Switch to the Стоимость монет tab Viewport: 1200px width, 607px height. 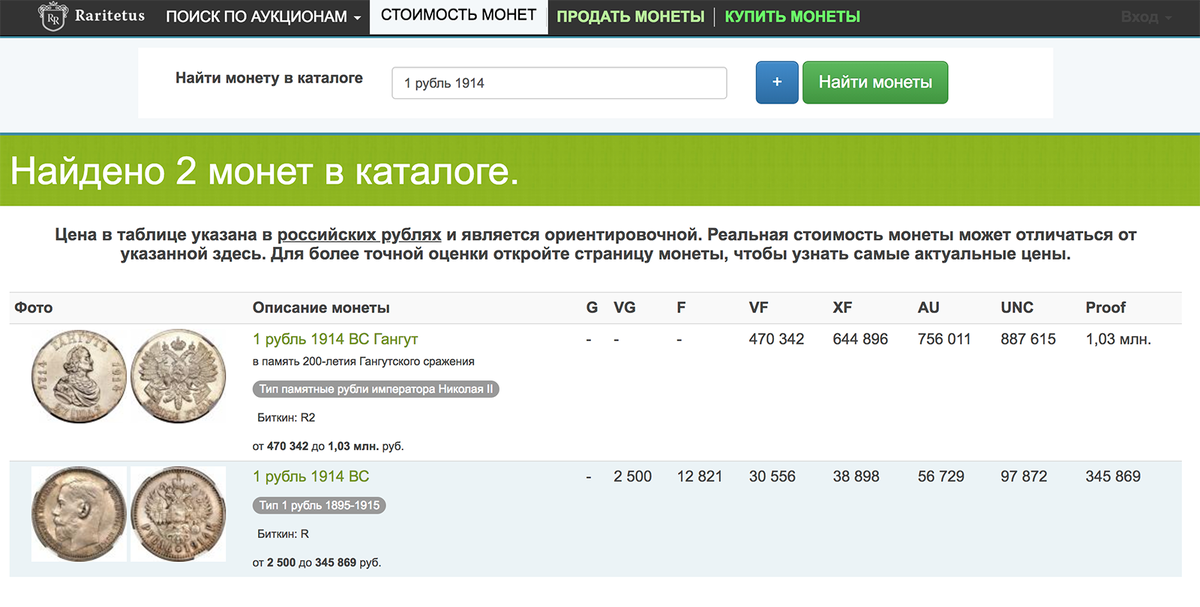[x=459, y=16]
